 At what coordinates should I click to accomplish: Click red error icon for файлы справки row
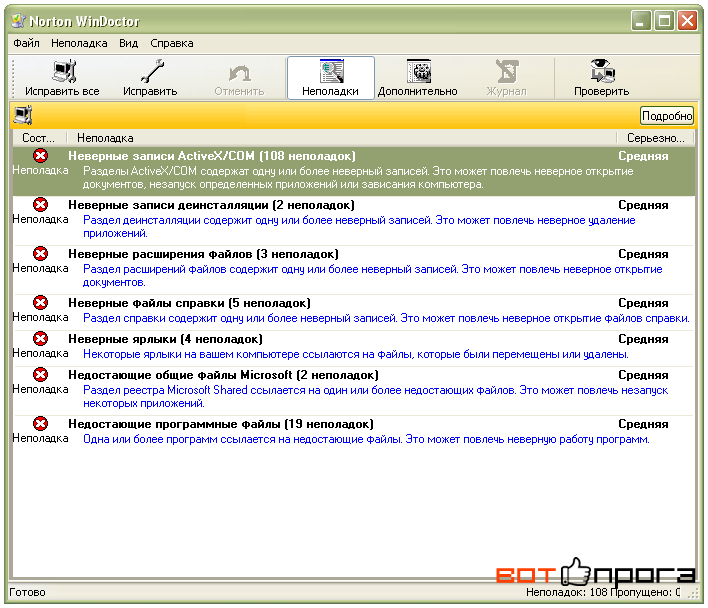coord(41,302)
